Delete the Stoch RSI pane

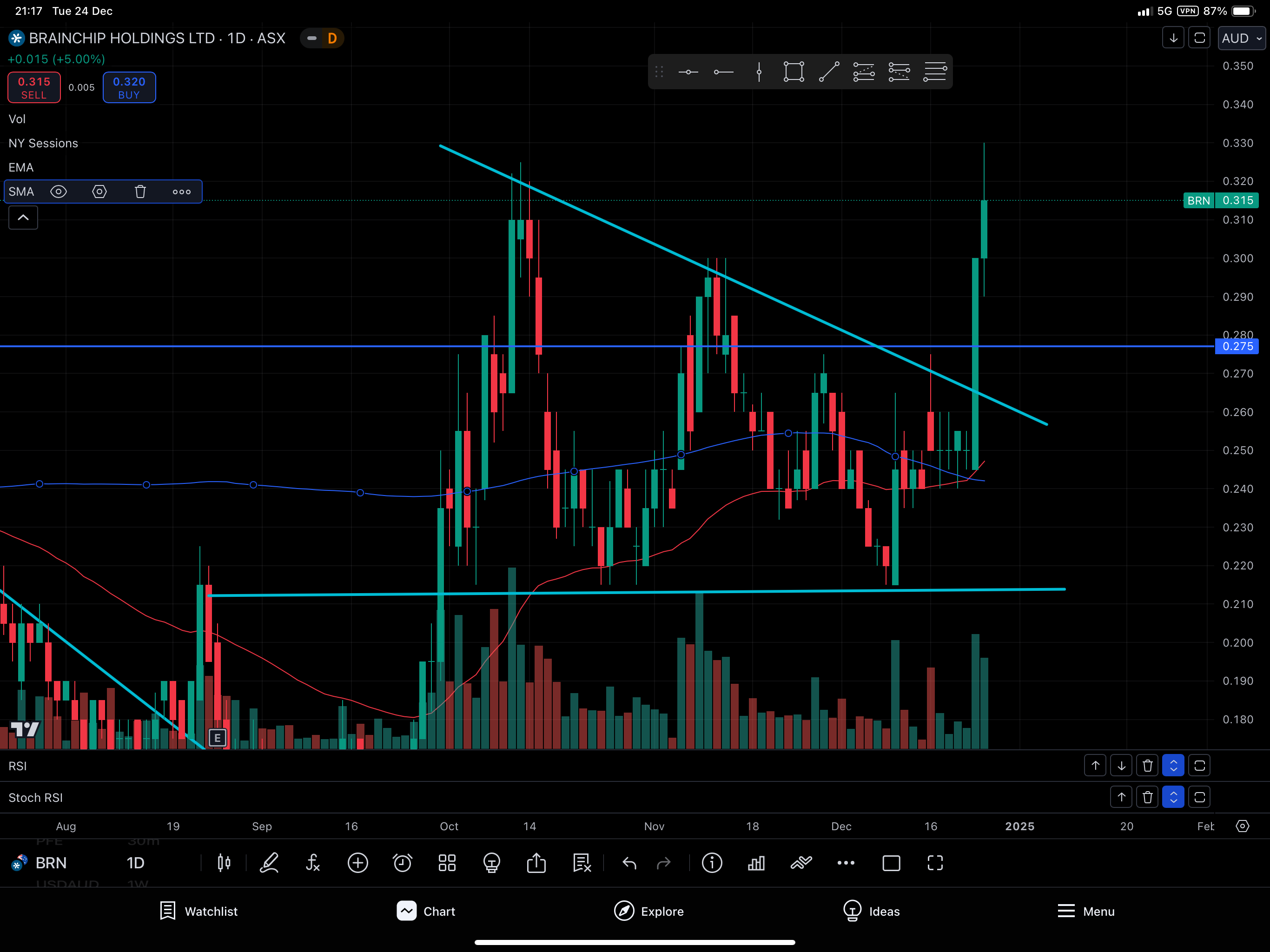[1148, 797]
